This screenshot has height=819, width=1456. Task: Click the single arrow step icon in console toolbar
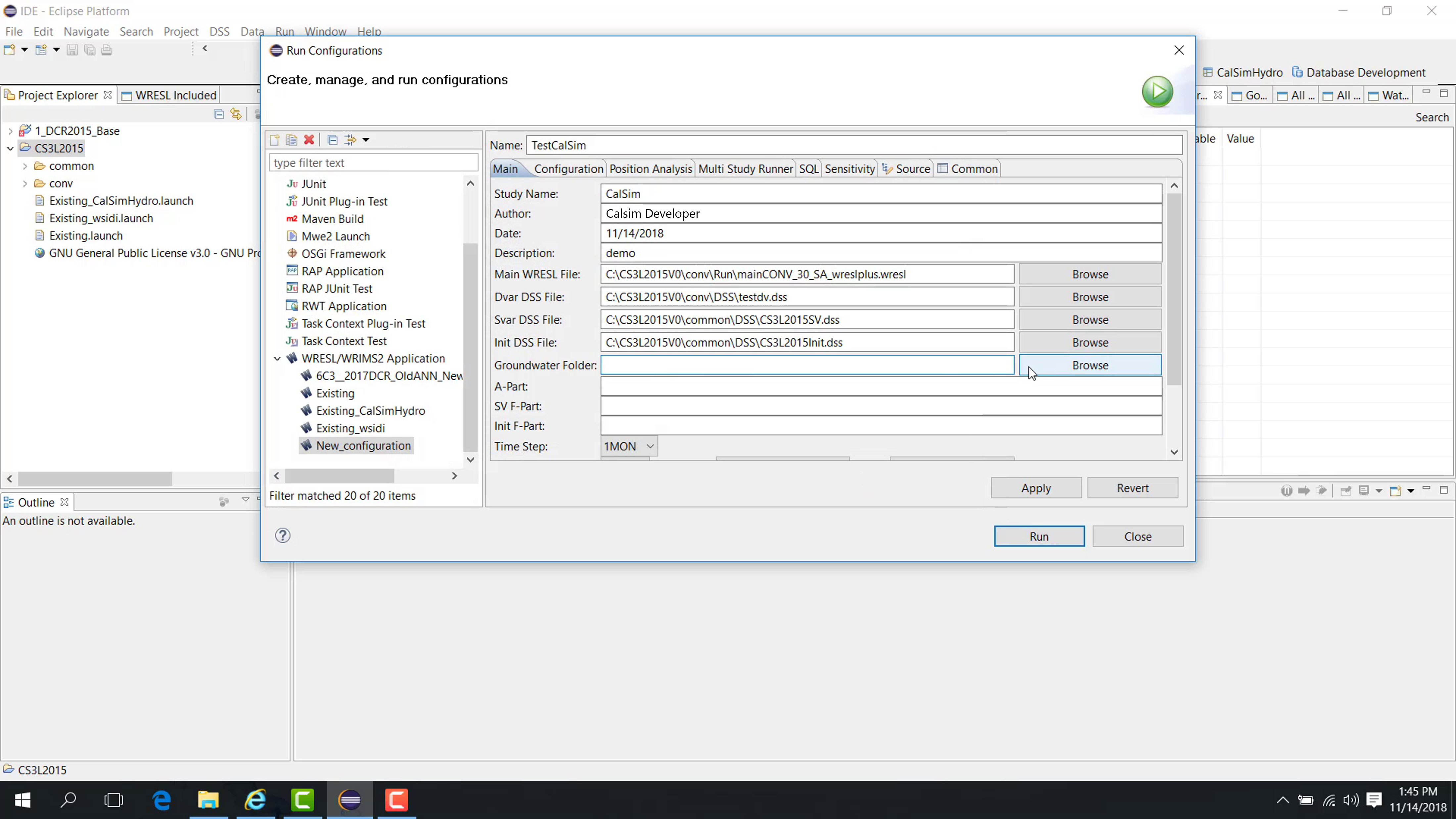tap(1304, 490)
